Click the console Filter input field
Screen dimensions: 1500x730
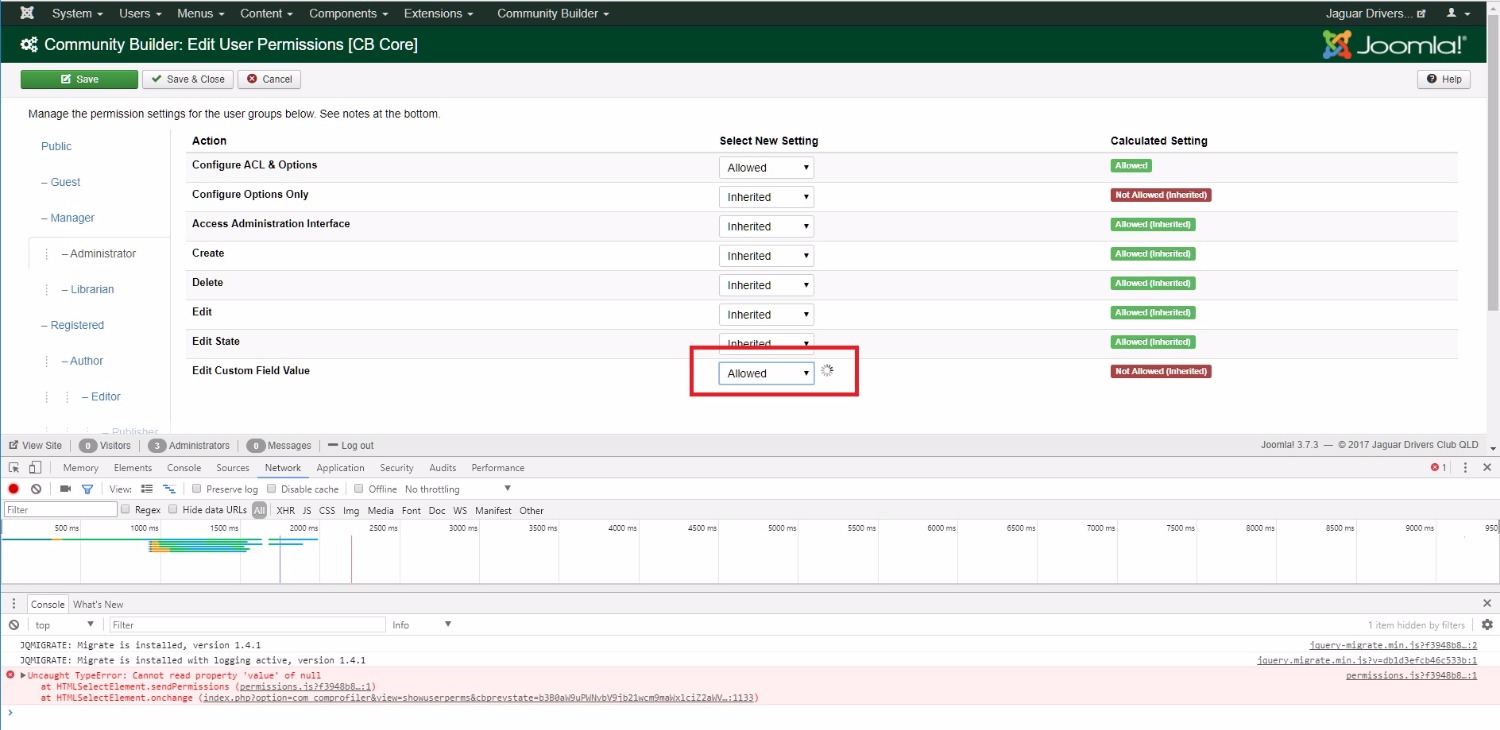(x=247, y=625)
